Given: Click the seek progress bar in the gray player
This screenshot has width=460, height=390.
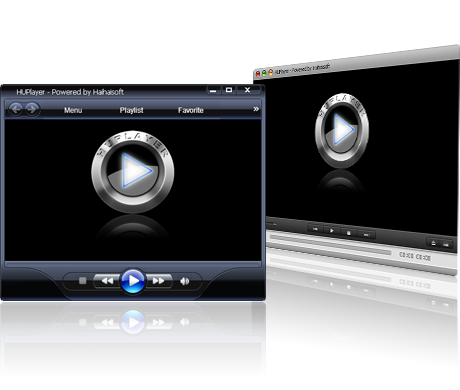Looking at the screenshot, I should (330, 245).
